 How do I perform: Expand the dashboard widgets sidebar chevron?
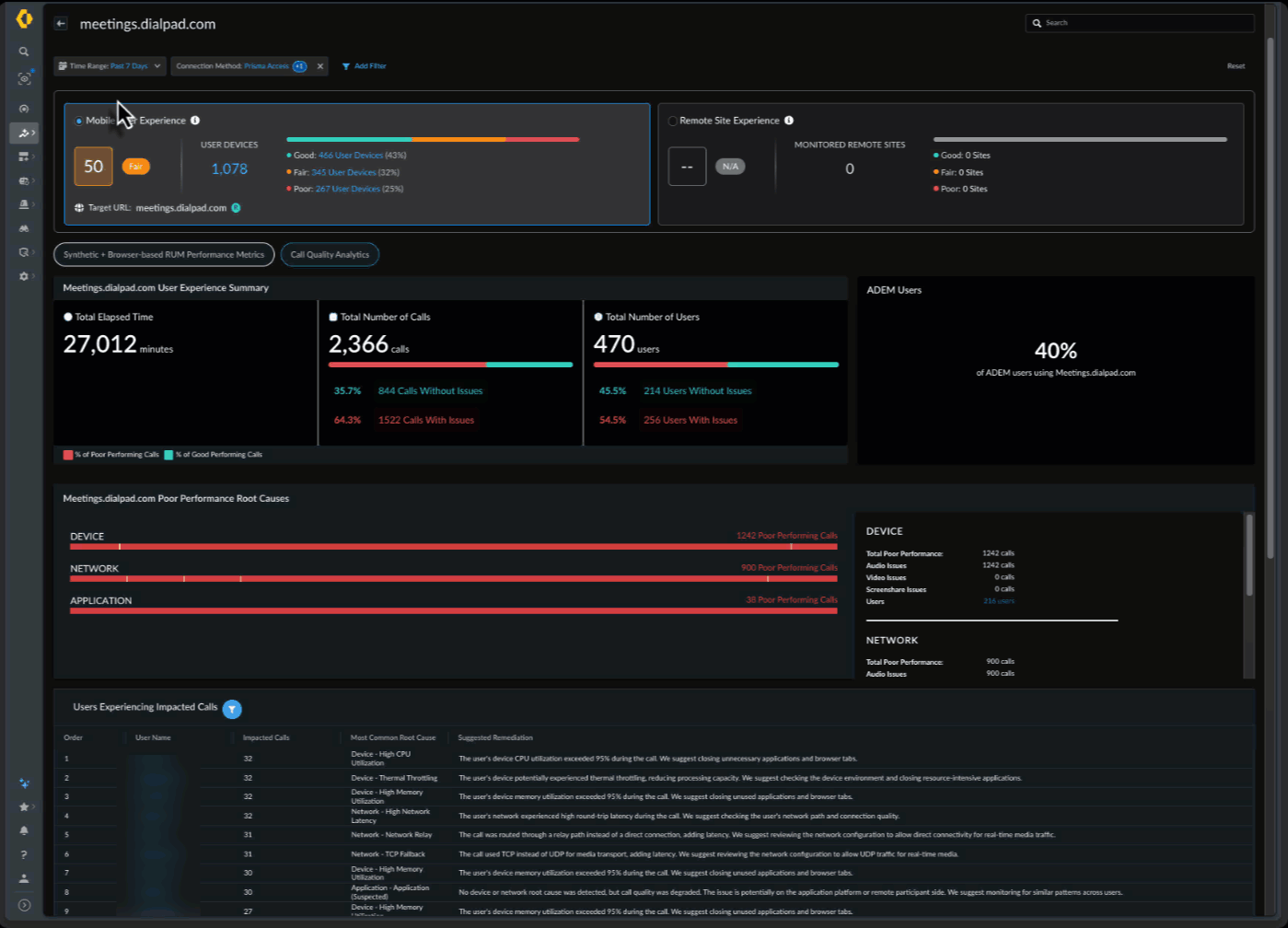(x=34, y=157)
